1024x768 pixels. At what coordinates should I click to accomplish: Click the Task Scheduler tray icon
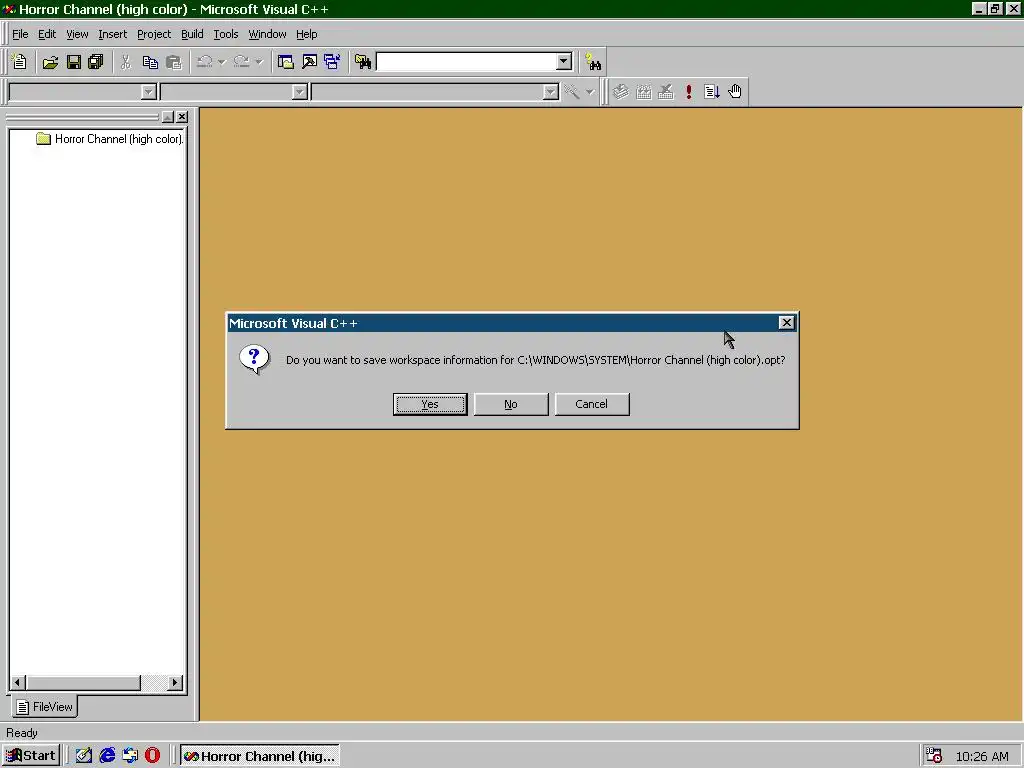coord(934,756)
